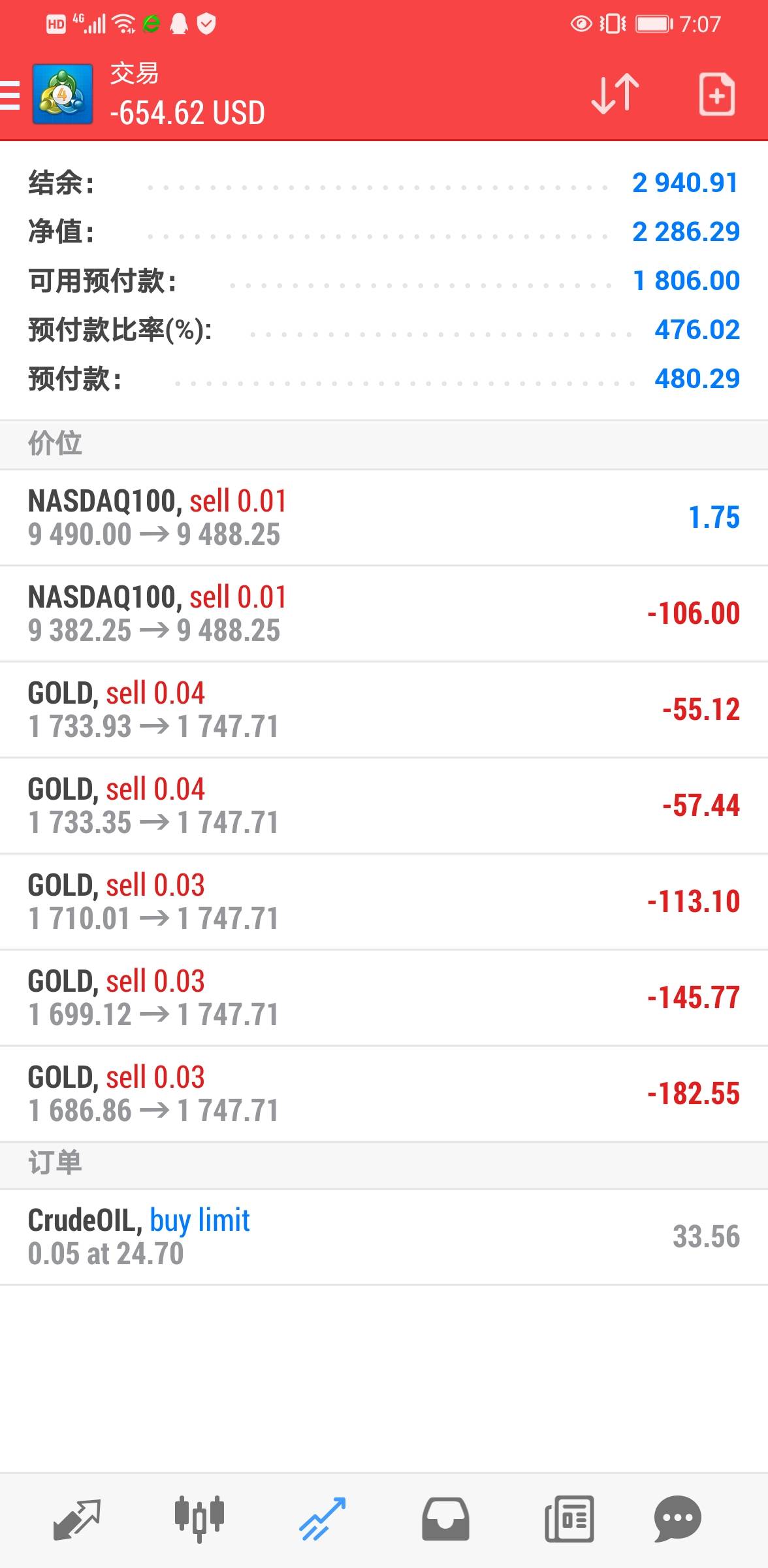
Task: Tap the MetaTrader 4 app logo
Action: pos(62,95)
